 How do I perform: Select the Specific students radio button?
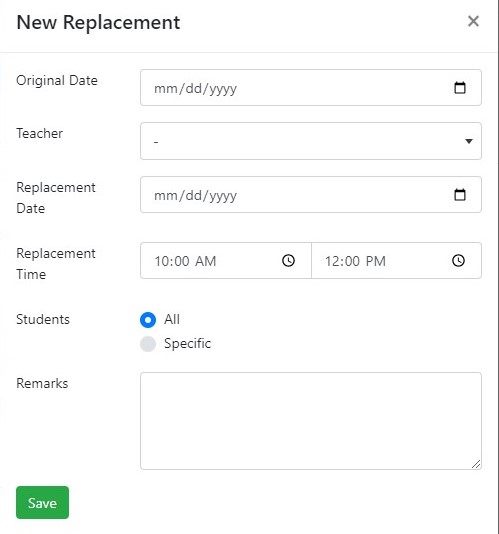[148, 344]
